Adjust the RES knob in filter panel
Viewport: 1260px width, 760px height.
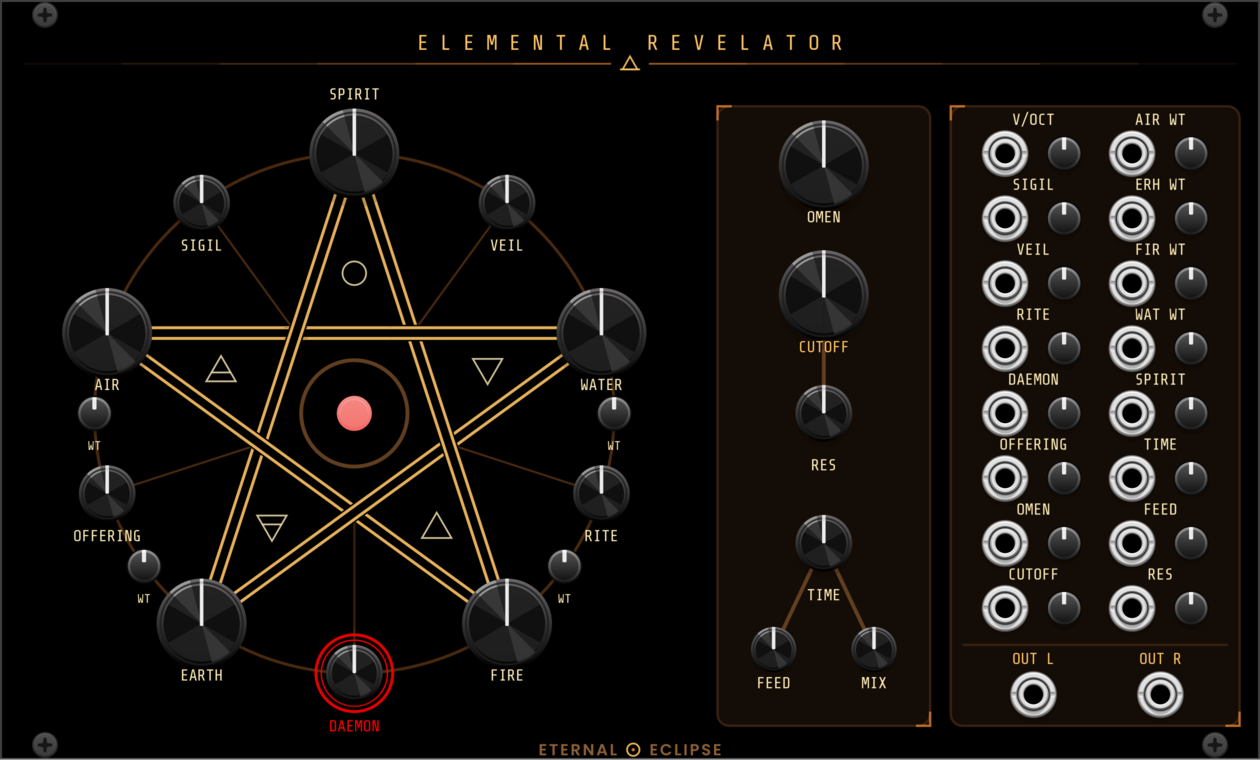pyautogui.click(x=824, y=412)
